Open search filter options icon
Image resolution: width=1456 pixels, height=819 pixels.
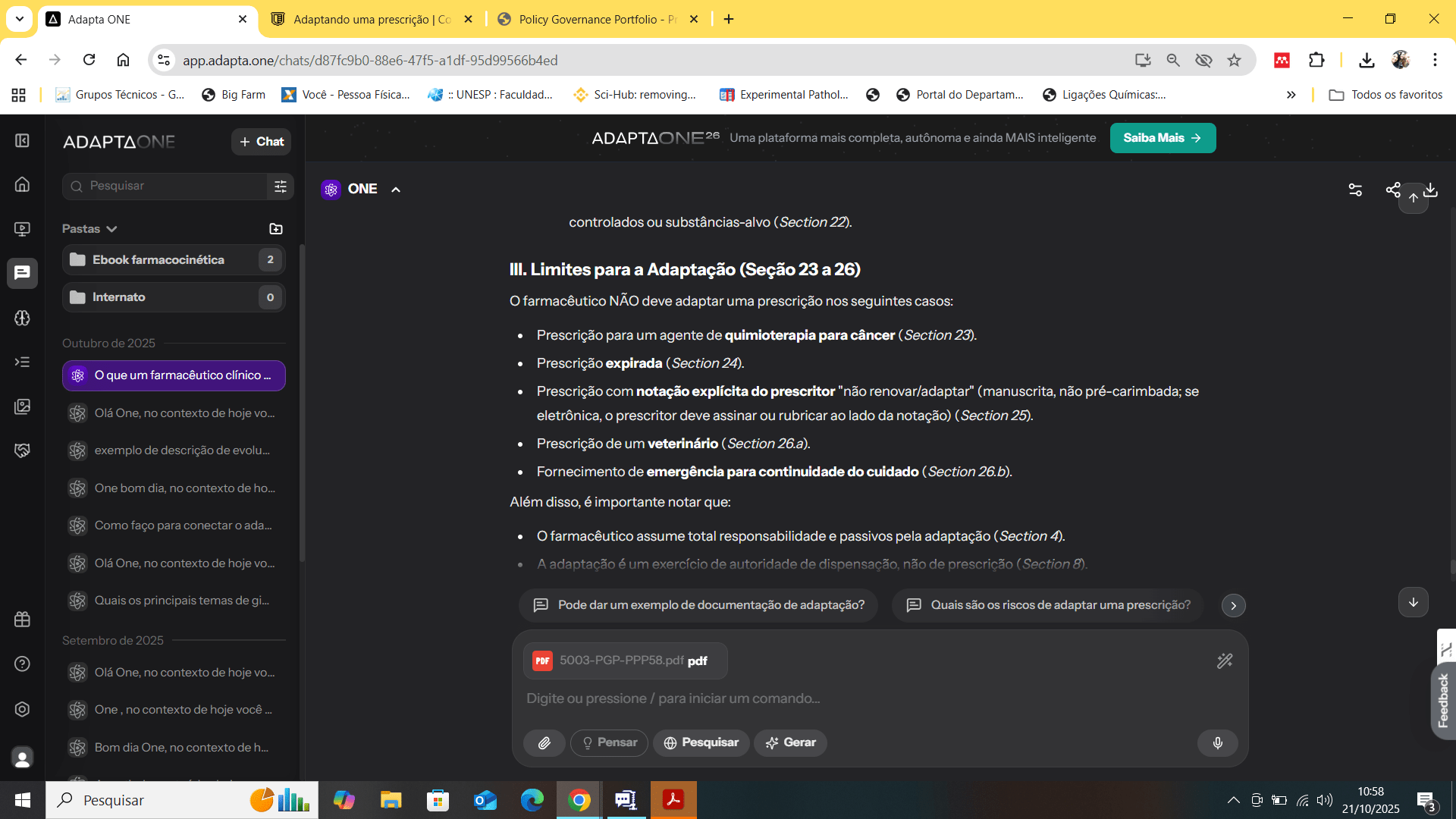(x=280, y=186)
